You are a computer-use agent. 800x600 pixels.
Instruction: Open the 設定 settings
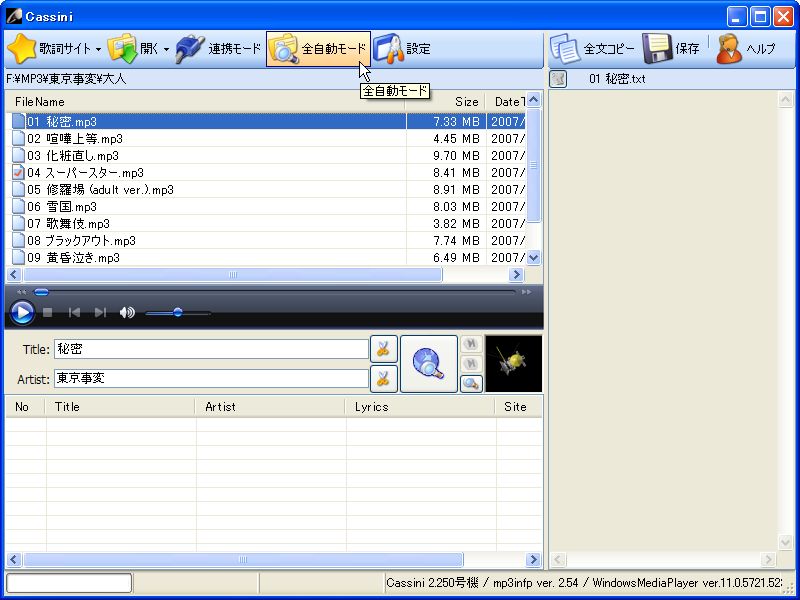[402, 49]
